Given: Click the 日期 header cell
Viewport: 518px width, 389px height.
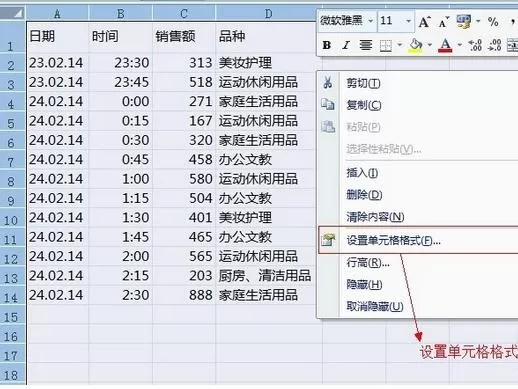Looking at the screenshot, I should coord(58,37).
